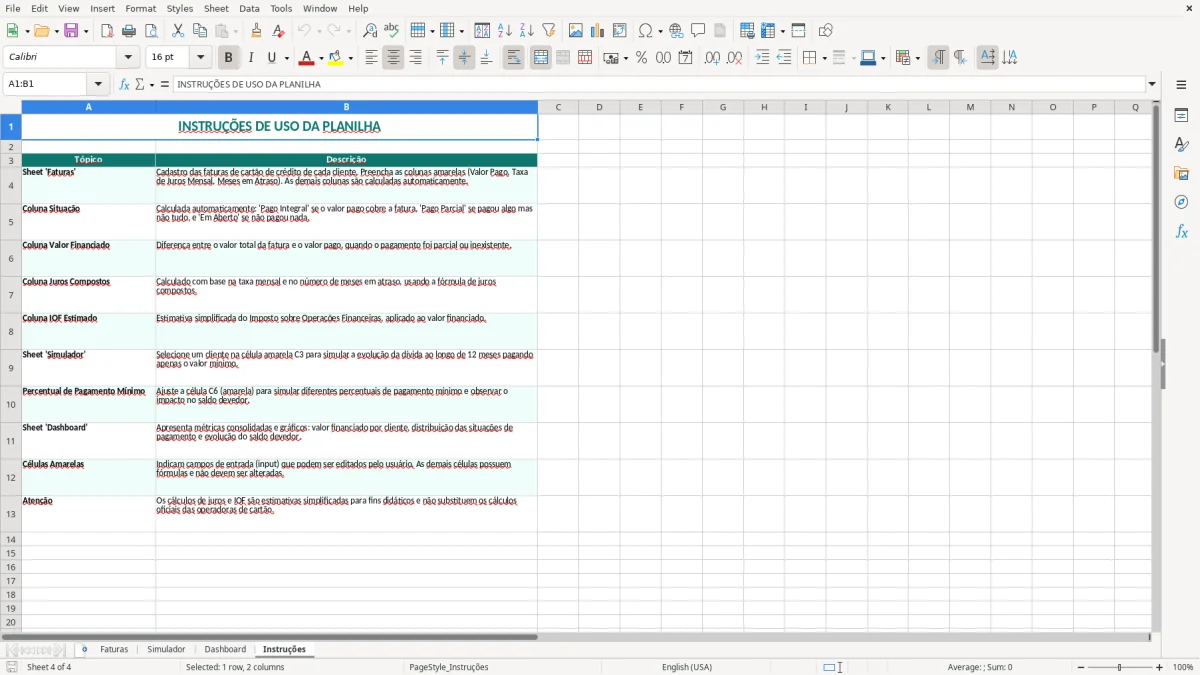Open sidebar Gallery icon
This screenshot has width=1200, height=675.
(1181, 174)
